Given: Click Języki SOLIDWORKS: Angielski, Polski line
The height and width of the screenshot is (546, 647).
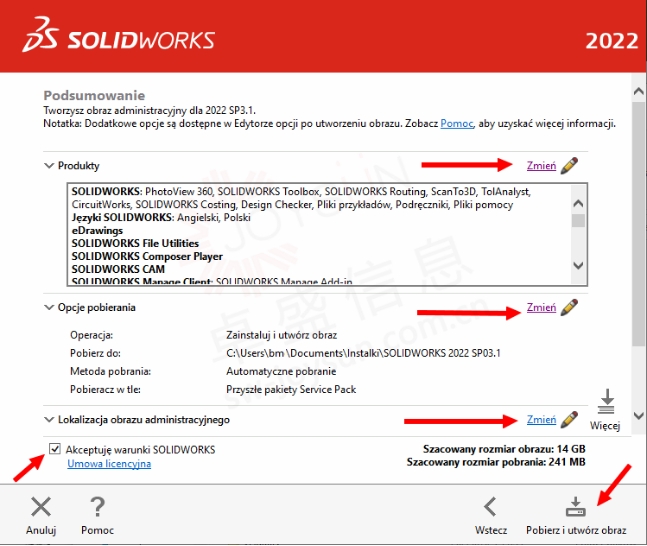Looking at the screenshot, I should [161, 218].
